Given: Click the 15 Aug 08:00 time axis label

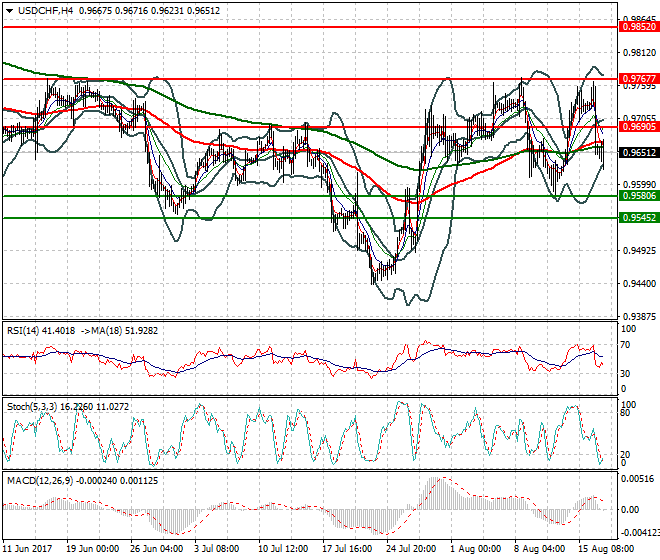Looking at the screenshot, I should 606,549.
